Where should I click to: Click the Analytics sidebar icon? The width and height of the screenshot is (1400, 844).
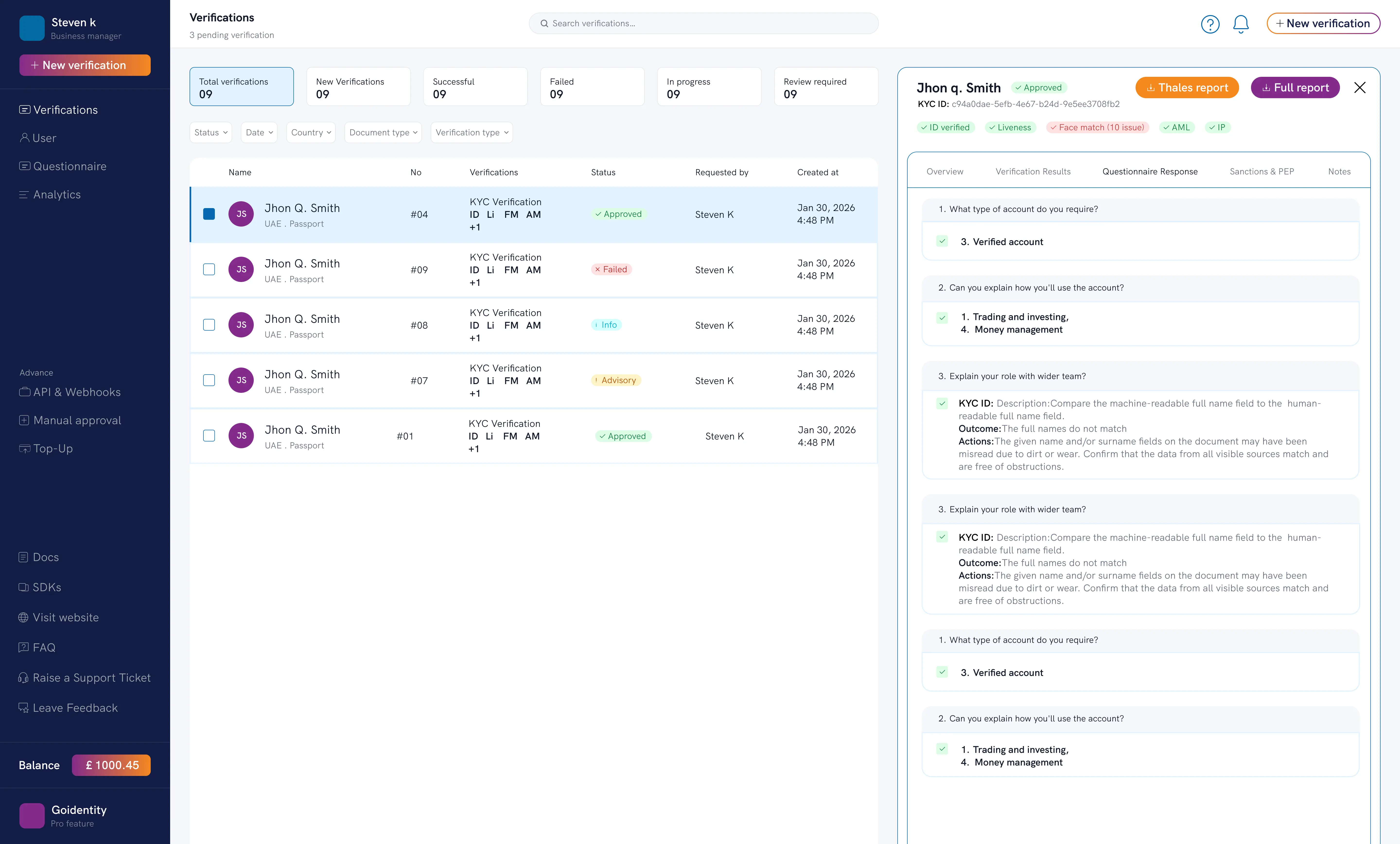(24, 194)
